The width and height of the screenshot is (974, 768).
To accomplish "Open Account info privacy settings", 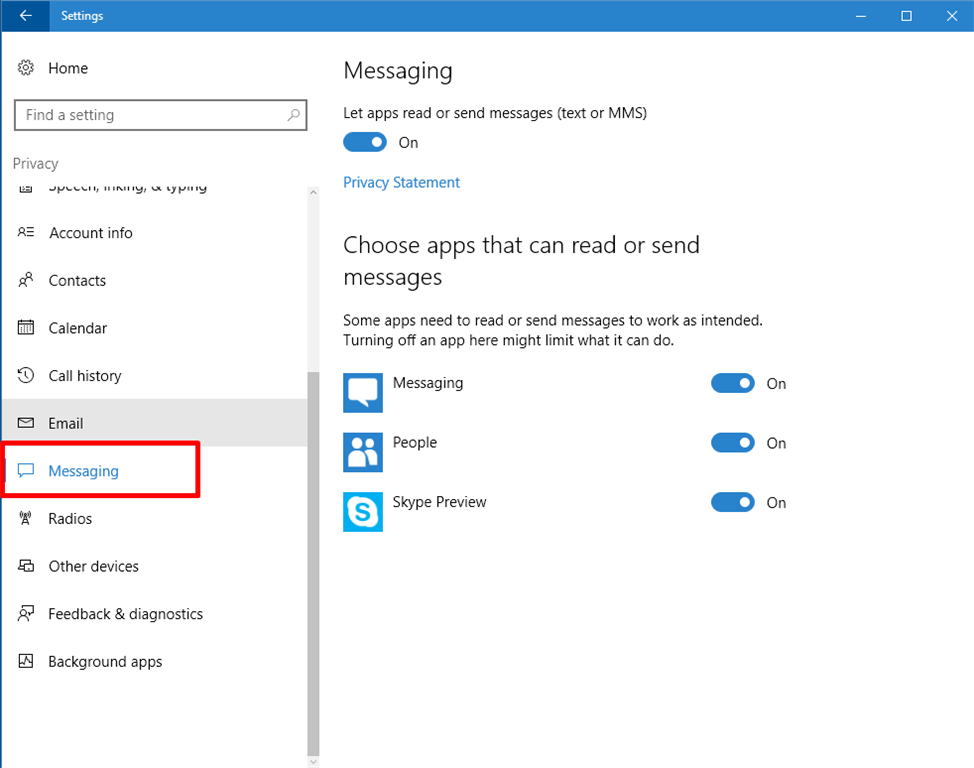I will 155,232.
